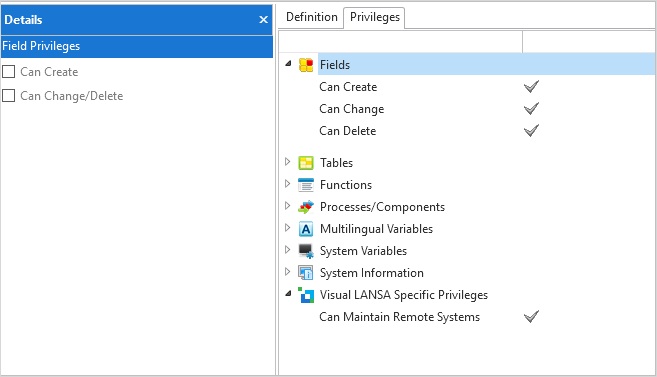Image resolution: width=657 pixels, height=377 pixels.
Task: Expand the System Variables node
Action: click(x=287, y=250)
